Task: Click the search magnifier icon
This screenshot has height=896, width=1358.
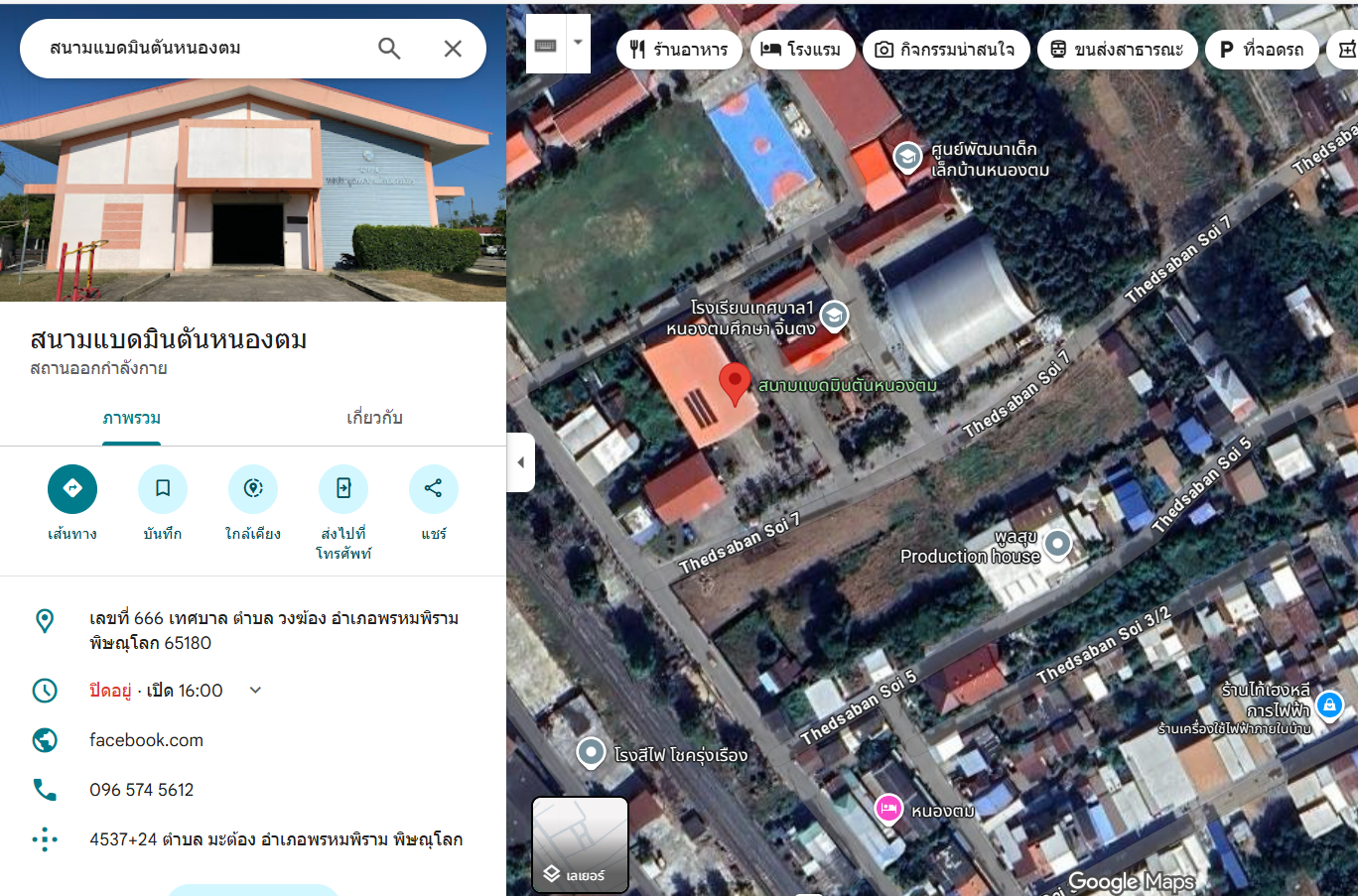Action: (x=389, y=49)
